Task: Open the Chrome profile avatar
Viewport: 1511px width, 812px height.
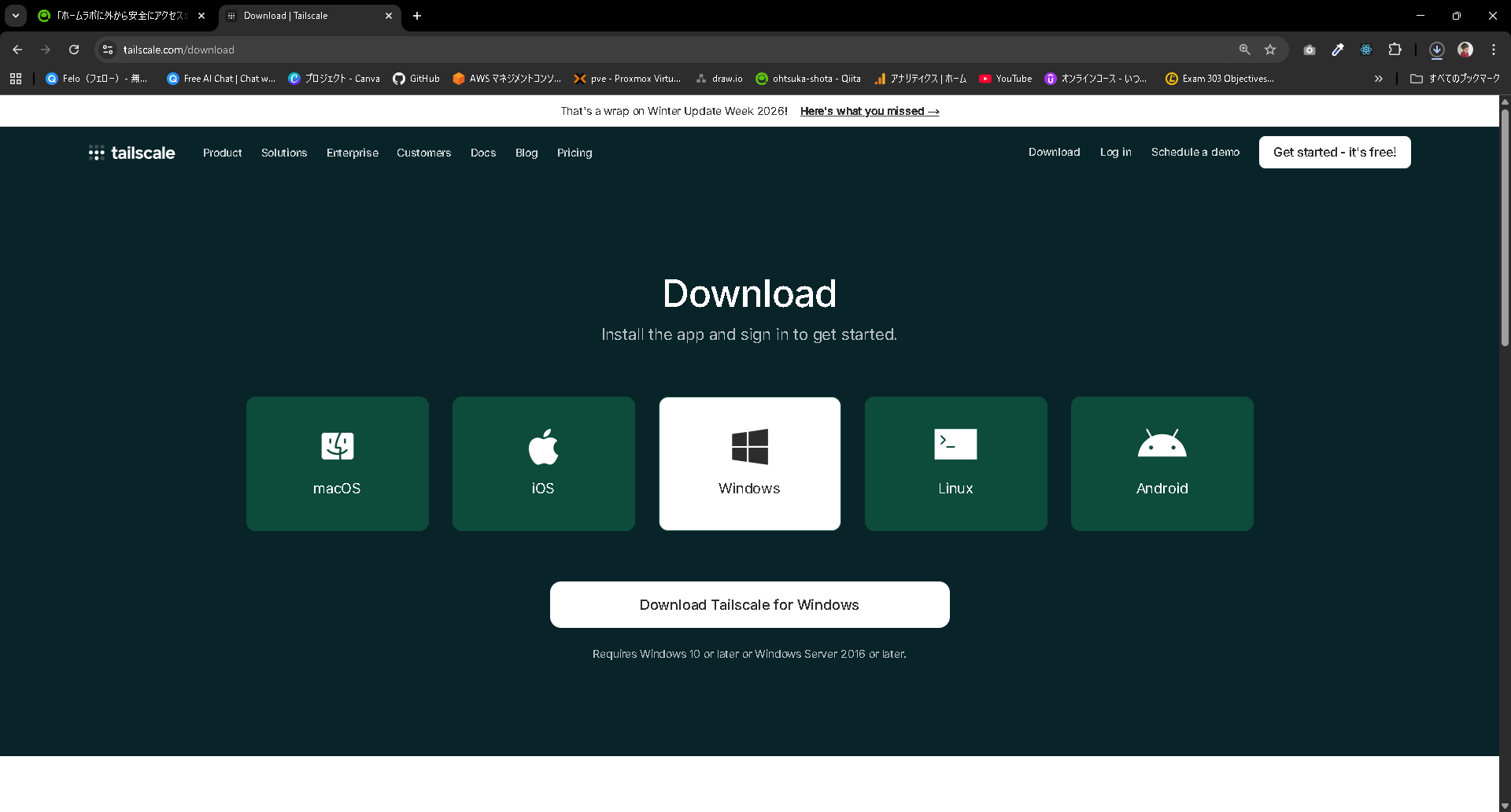Action: [x=1465, y=50]
